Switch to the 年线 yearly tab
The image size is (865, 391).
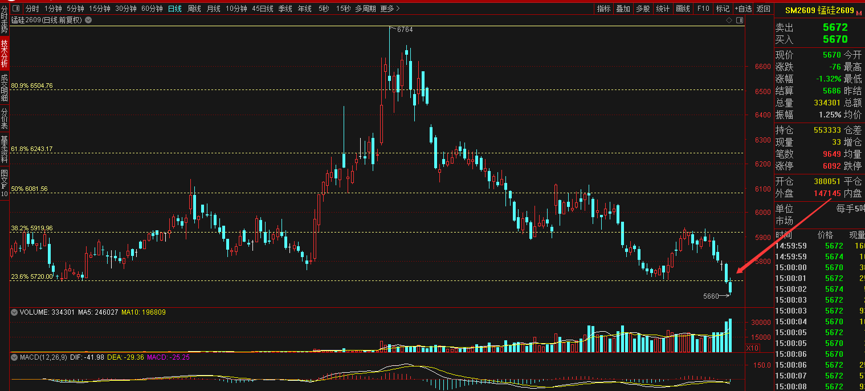pos(304,8)
